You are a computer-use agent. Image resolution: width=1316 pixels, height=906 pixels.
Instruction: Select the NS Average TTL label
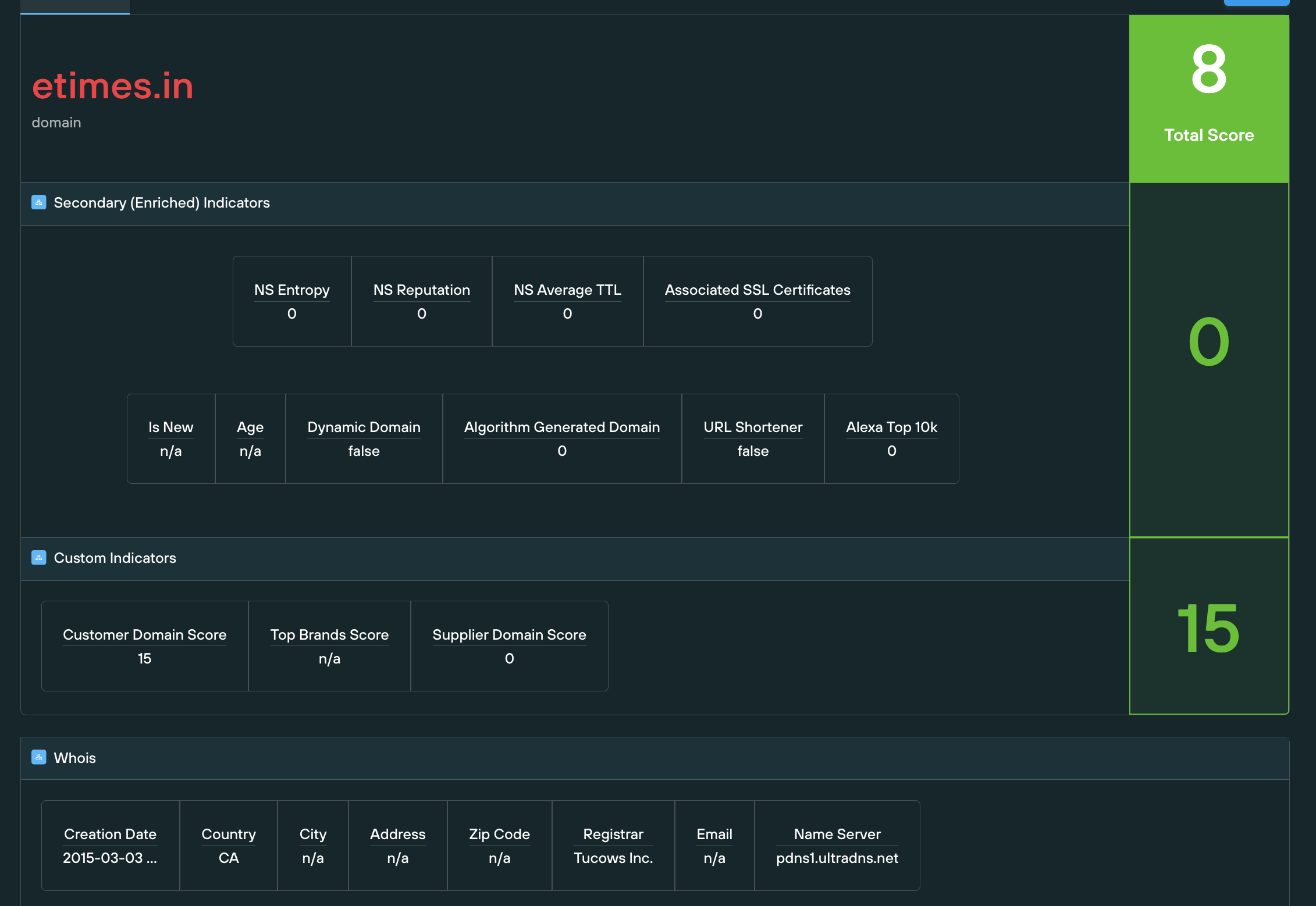pyautogui.click(x=567, y=290)
